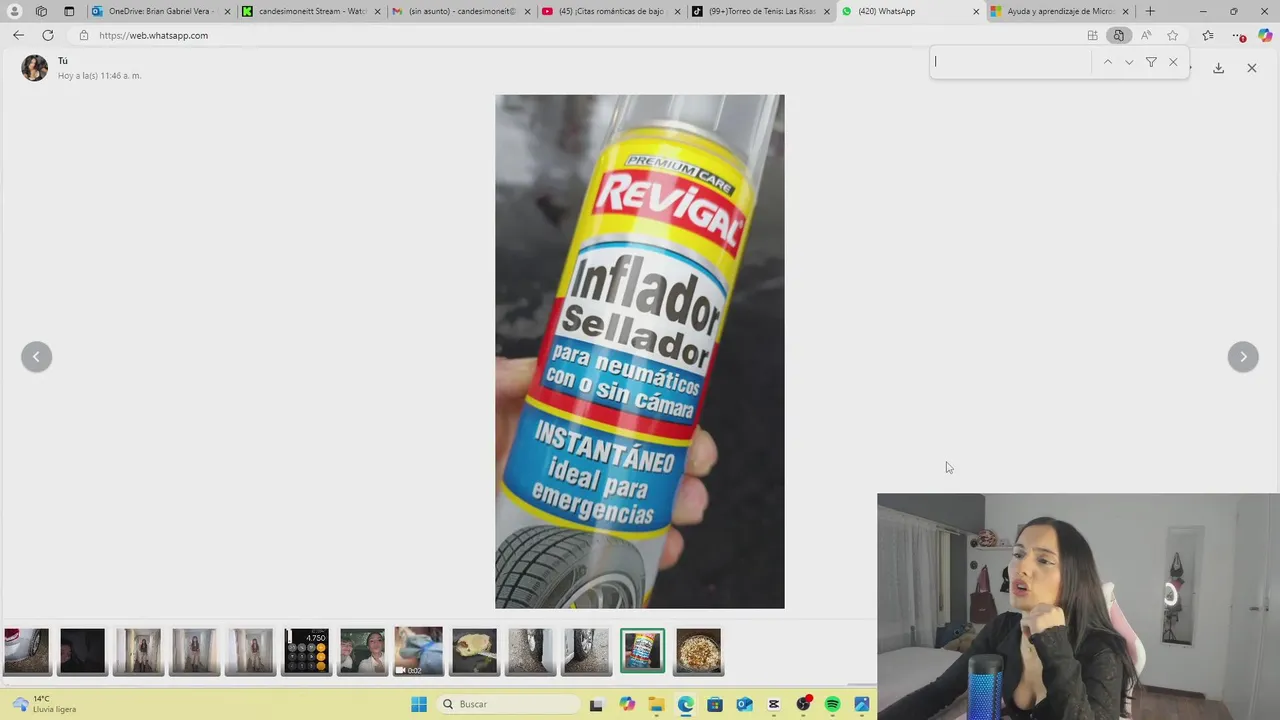Open CapCut from the taskbar

click(x=774, y=704)
